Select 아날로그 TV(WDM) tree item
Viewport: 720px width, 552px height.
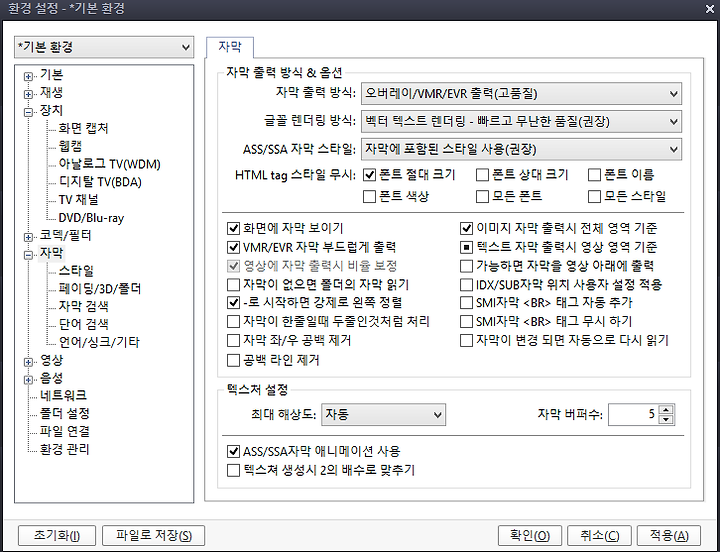tap(109, 164)
